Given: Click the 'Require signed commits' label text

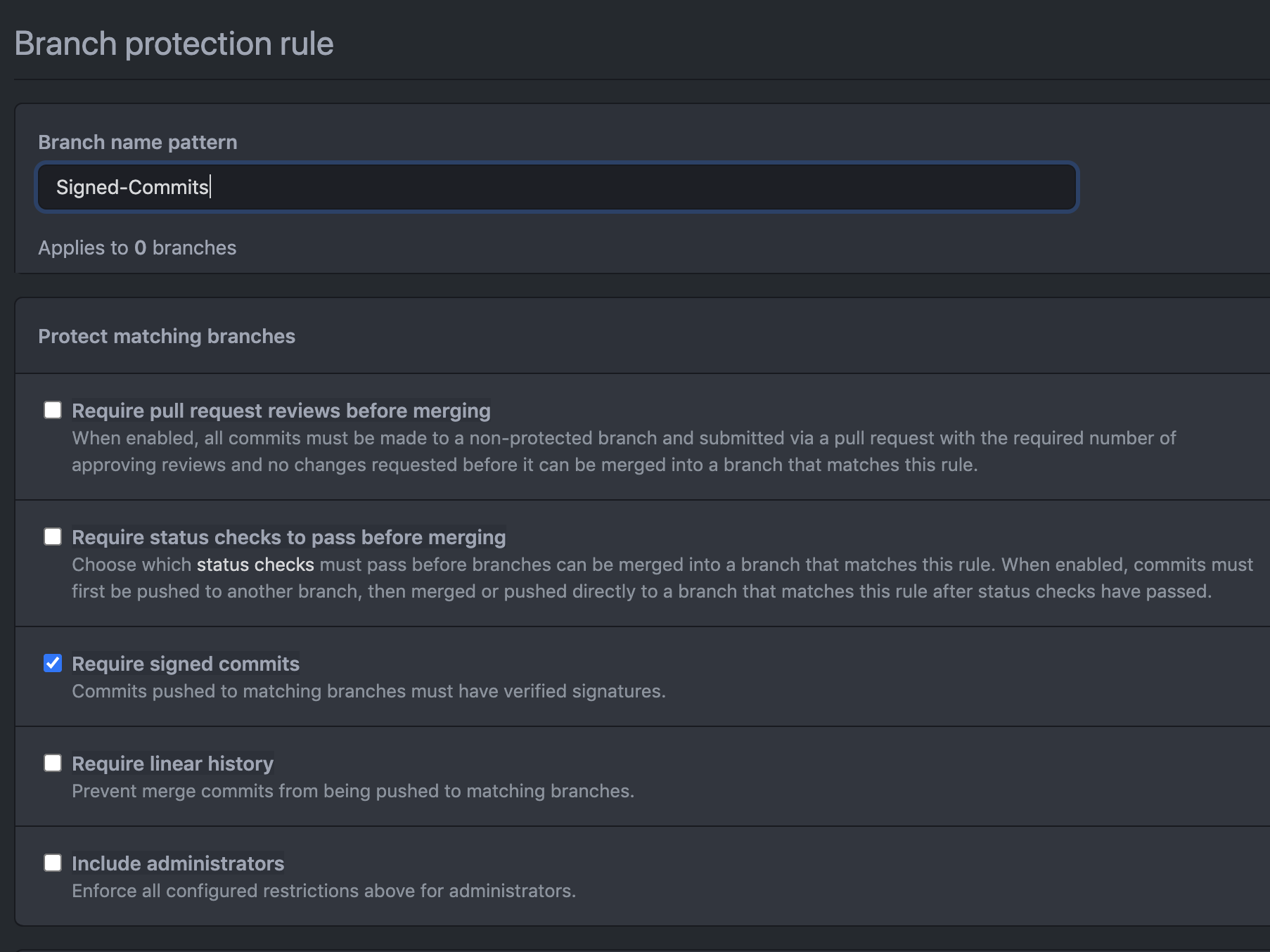Looking at the screenshot, I should pos(186,664).
